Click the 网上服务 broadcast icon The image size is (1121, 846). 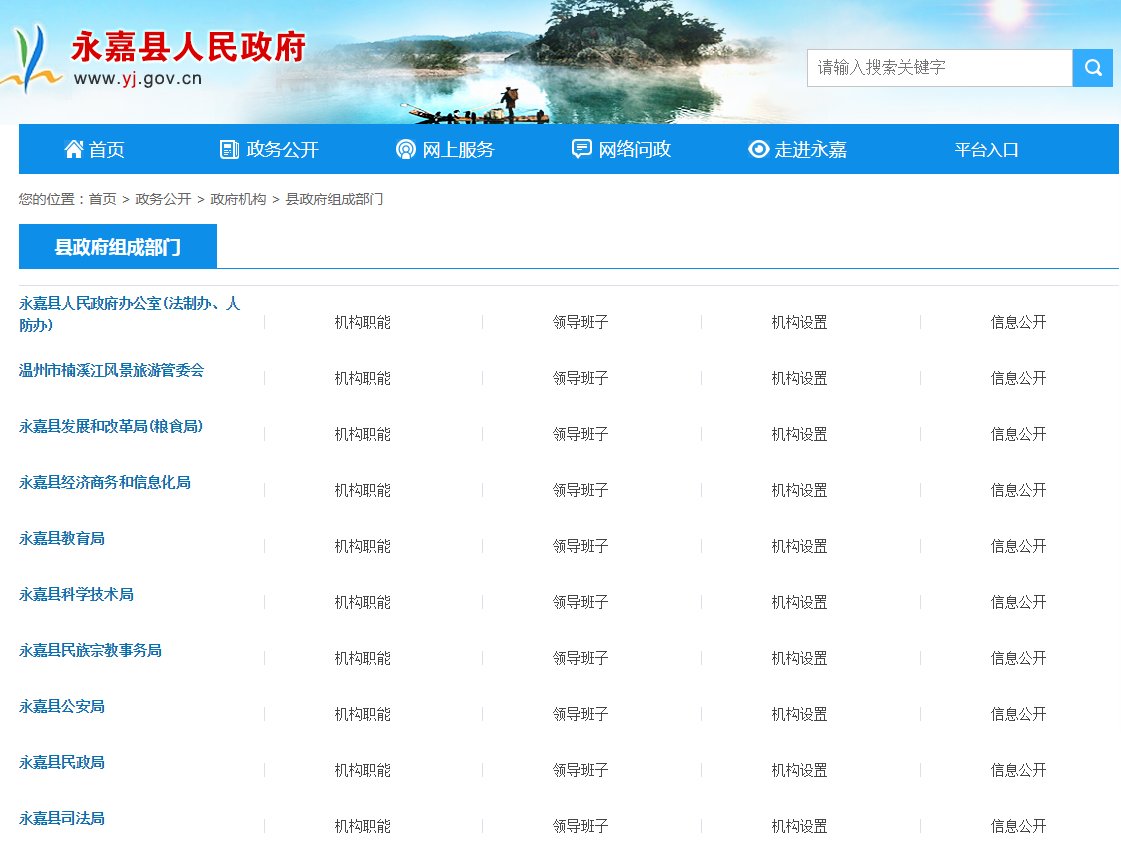click(x=405, y=148)
